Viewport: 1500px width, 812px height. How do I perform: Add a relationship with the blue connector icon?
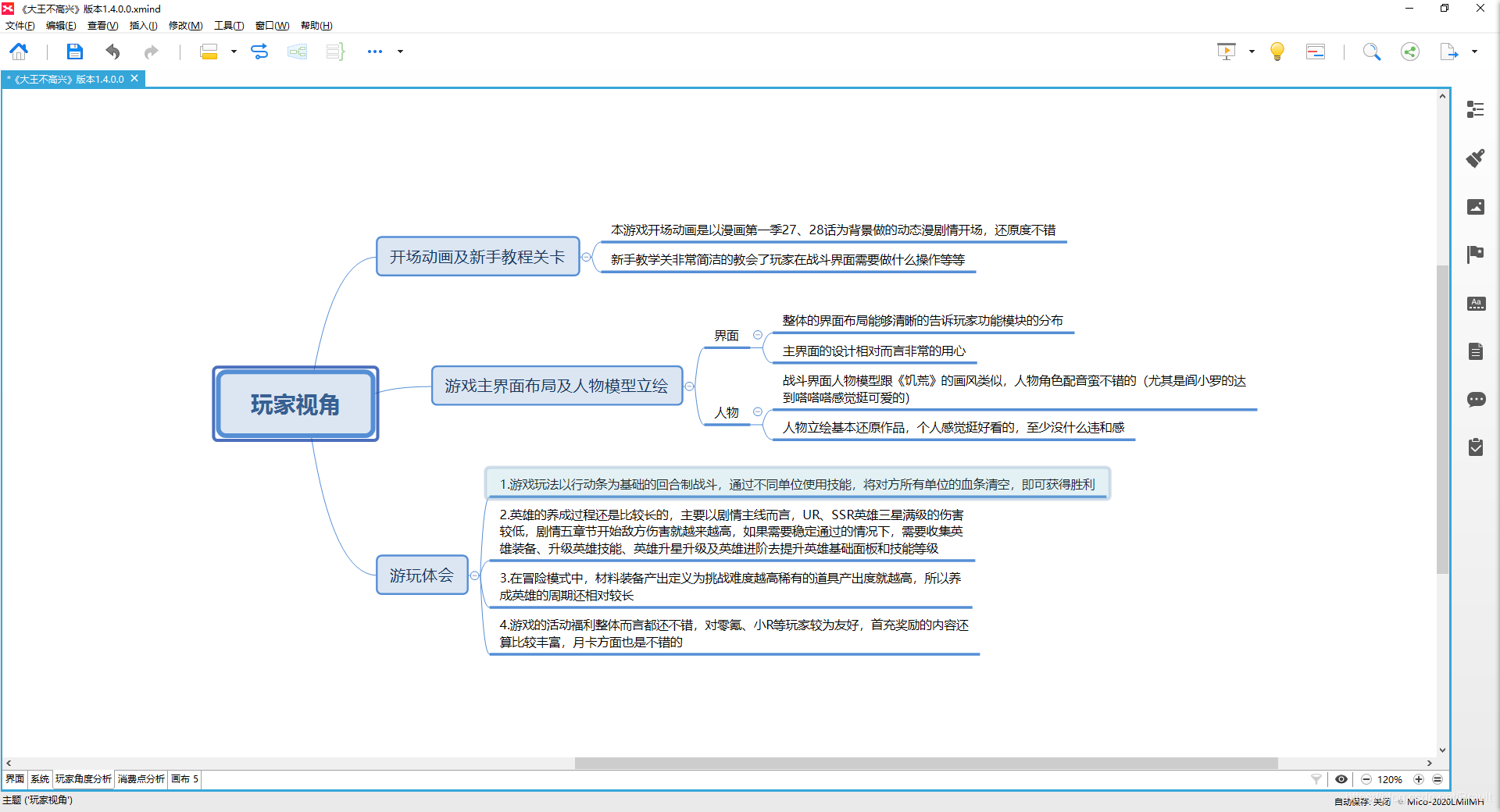[x=259, y=52]
